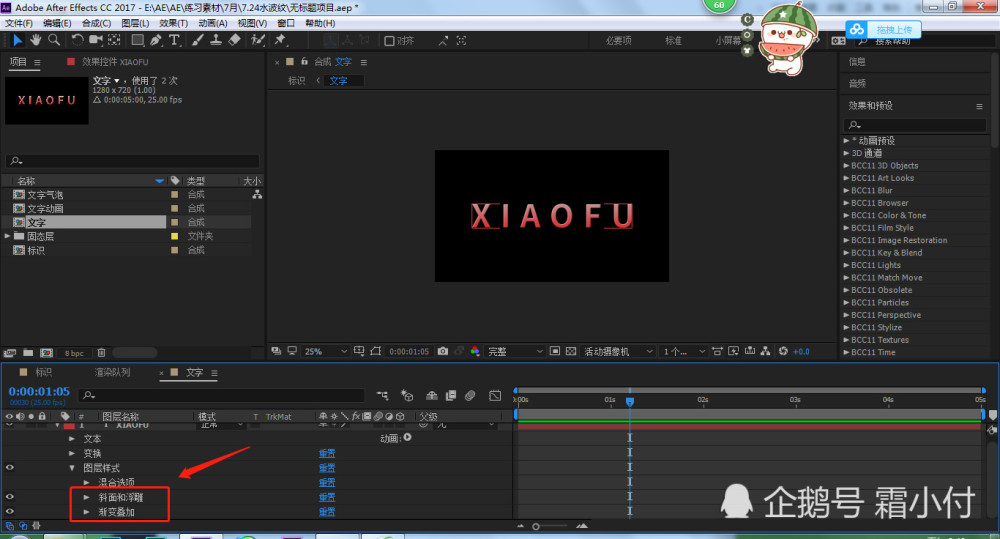This screenshot has width=1000, height=539.
Task: Select the Zoom magnifier tool
Action: click(x=54, y=40)
